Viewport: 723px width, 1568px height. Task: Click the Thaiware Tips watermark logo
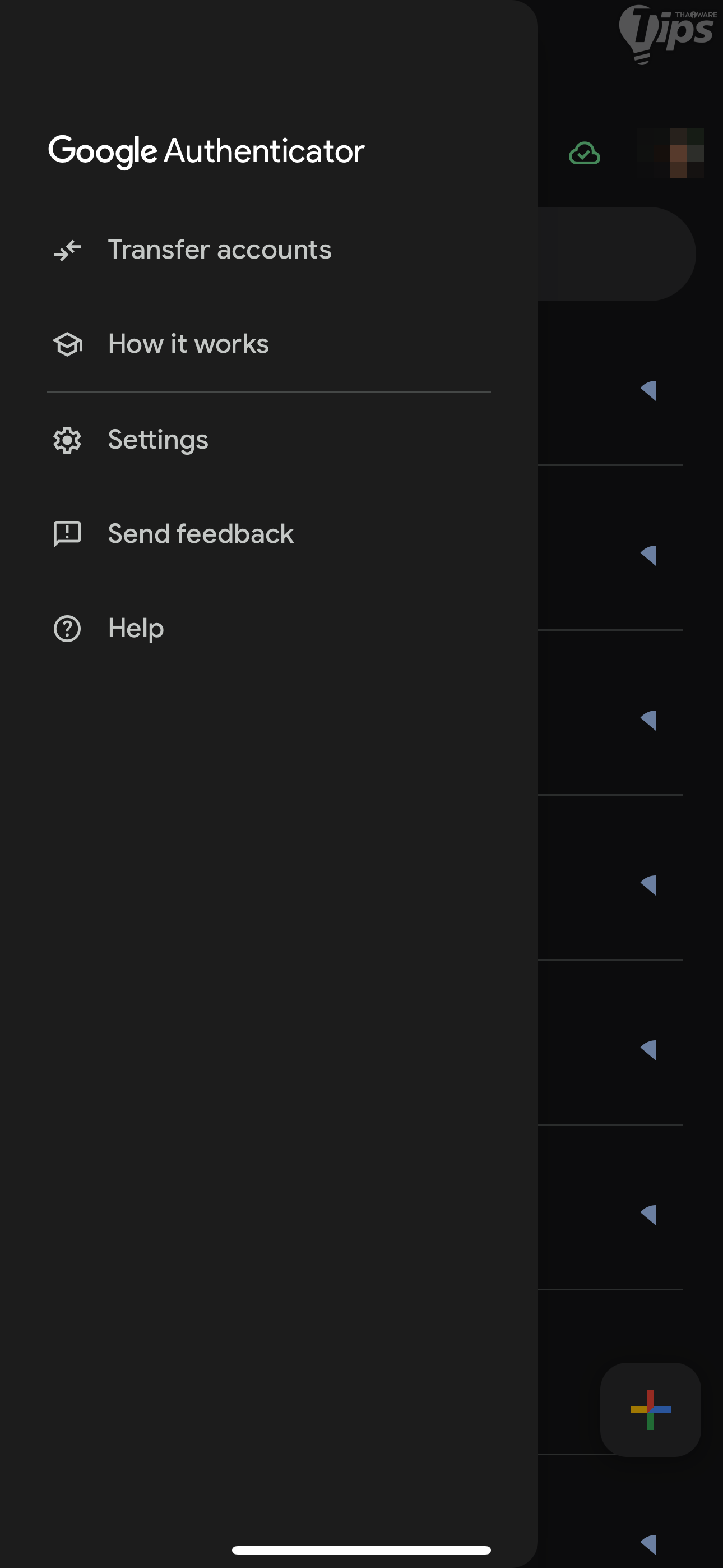click(x=668, y=34)
